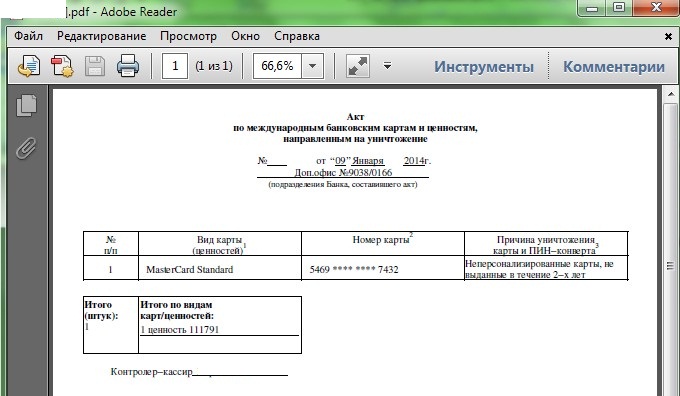Open the Справка menu

(x=297, y=36)
